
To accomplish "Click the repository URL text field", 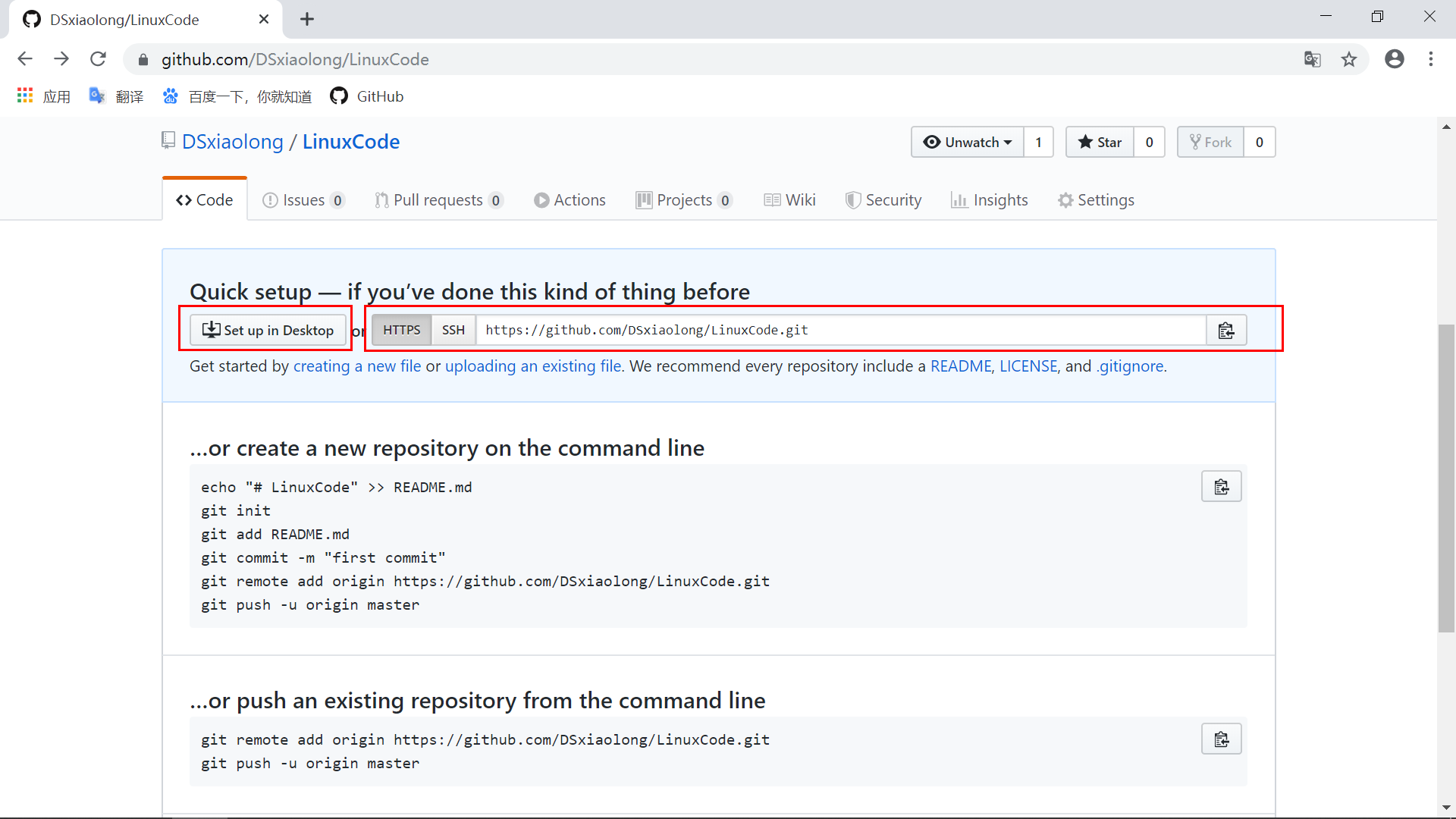I will pyautogui.click(x=840, y=331).
